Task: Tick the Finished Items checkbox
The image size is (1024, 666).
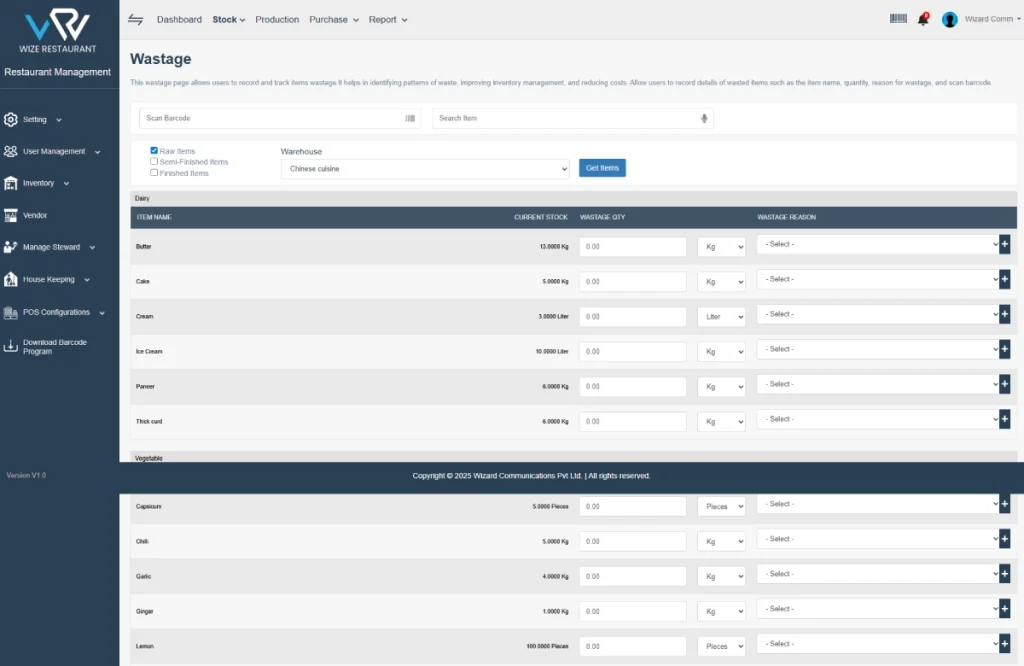Action: click(x=154, y=173)
